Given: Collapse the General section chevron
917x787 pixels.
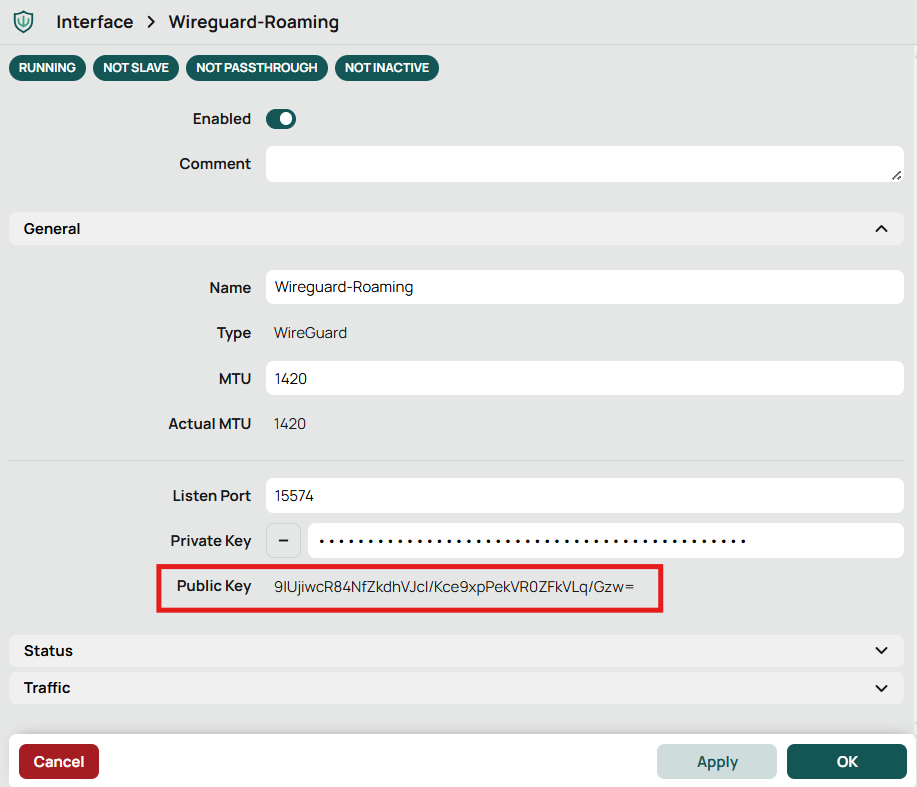Looking at the screenshot, I should click(x=881, y=229).
